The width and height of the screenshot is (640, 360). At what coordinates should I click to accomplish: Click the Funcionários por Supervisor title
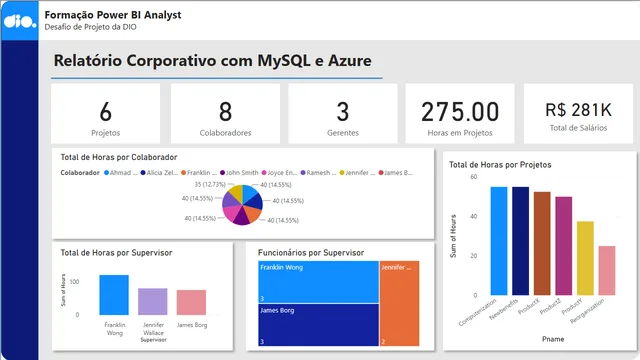pos(311,253)
